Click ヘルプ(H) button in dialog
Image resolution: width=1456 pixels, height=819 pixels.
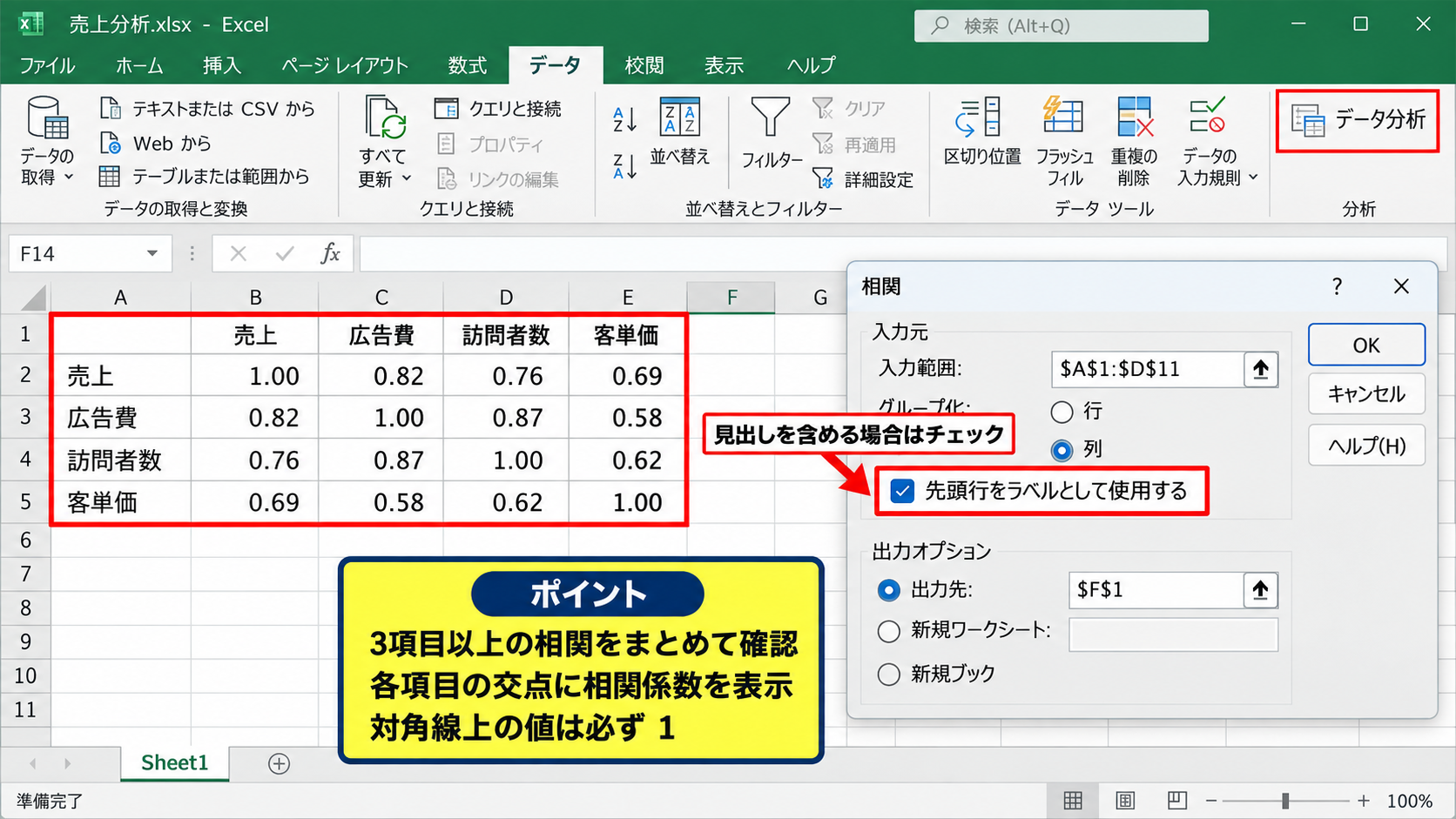pyautogui.click(x=1366, y=446)
